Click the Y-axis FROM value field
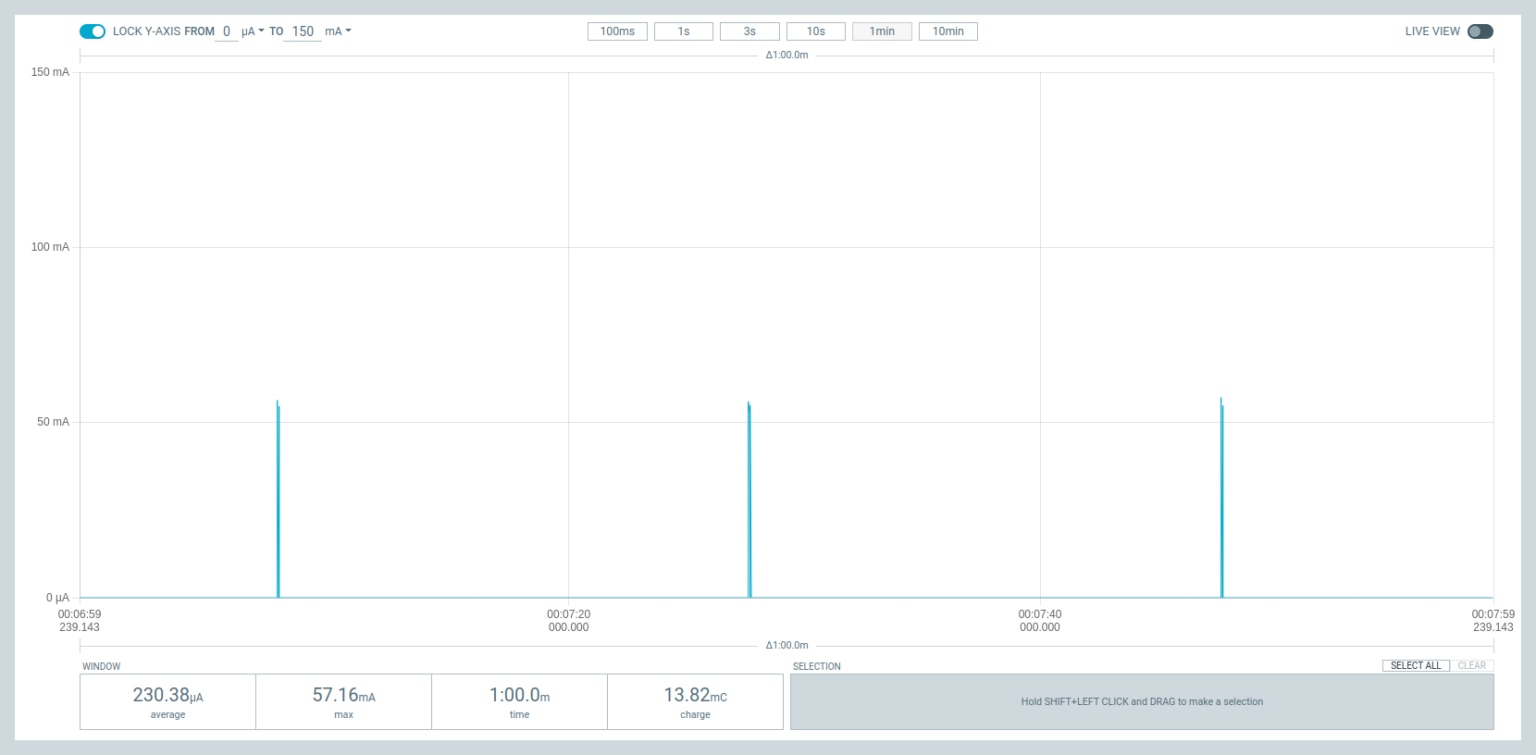The width and height of the screenshot is (1536, 755). 227,31
